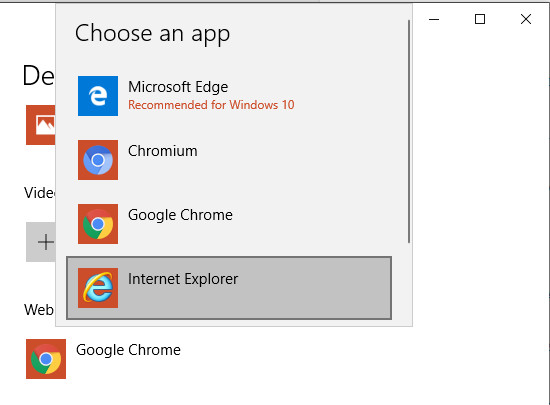Select the Internet Explorer icon
Viewport: 550px width, 405px height.
98,288
